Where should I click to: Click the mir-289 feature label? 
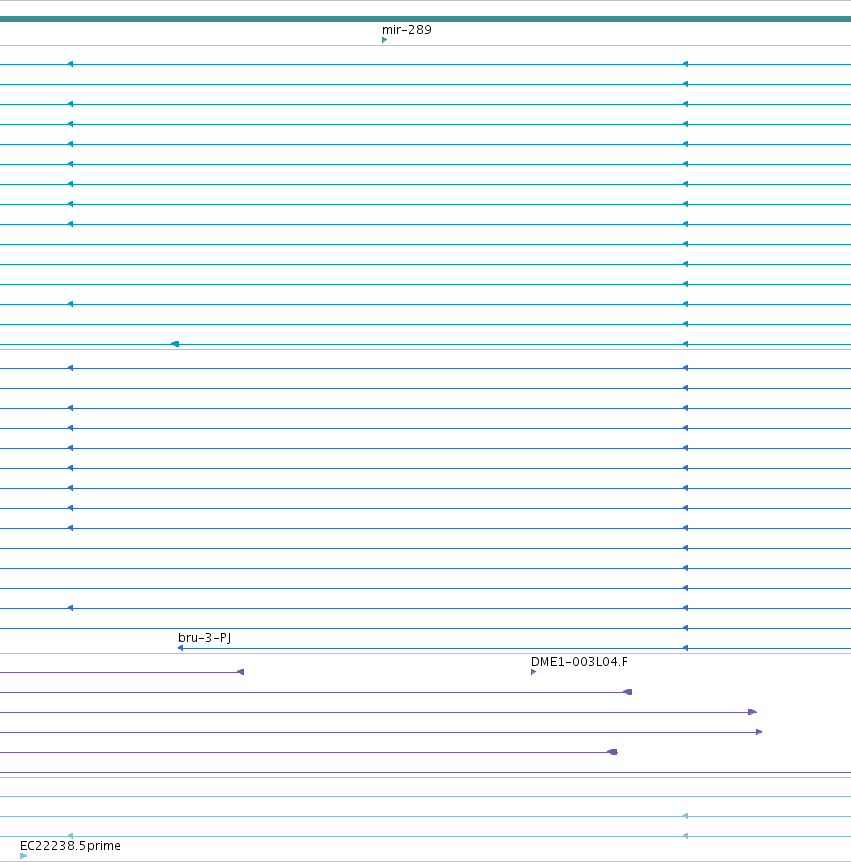point(406,30)
